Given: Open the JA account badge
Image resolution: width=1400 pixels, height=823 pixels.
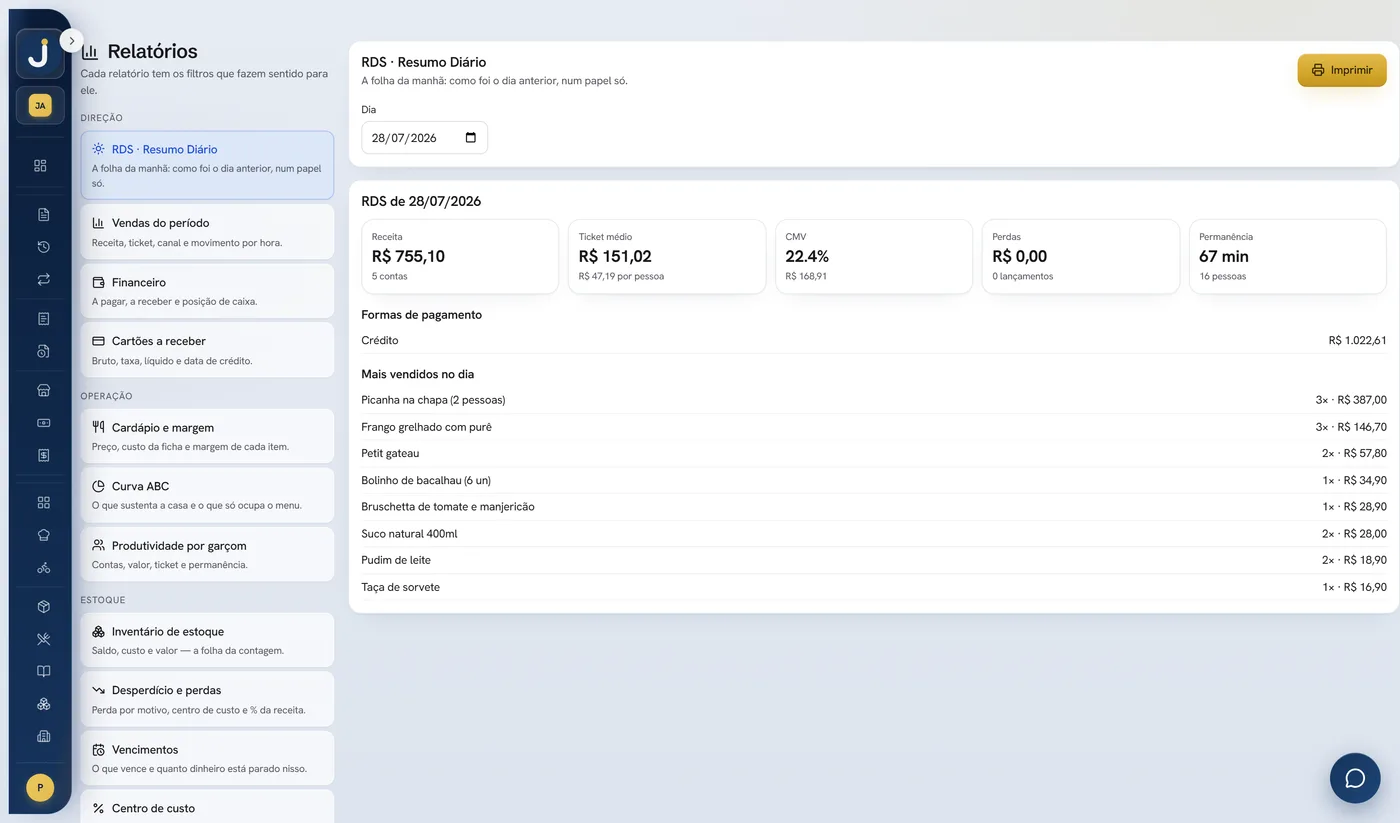Looking at the screenshot, I should tap(40, 105).
